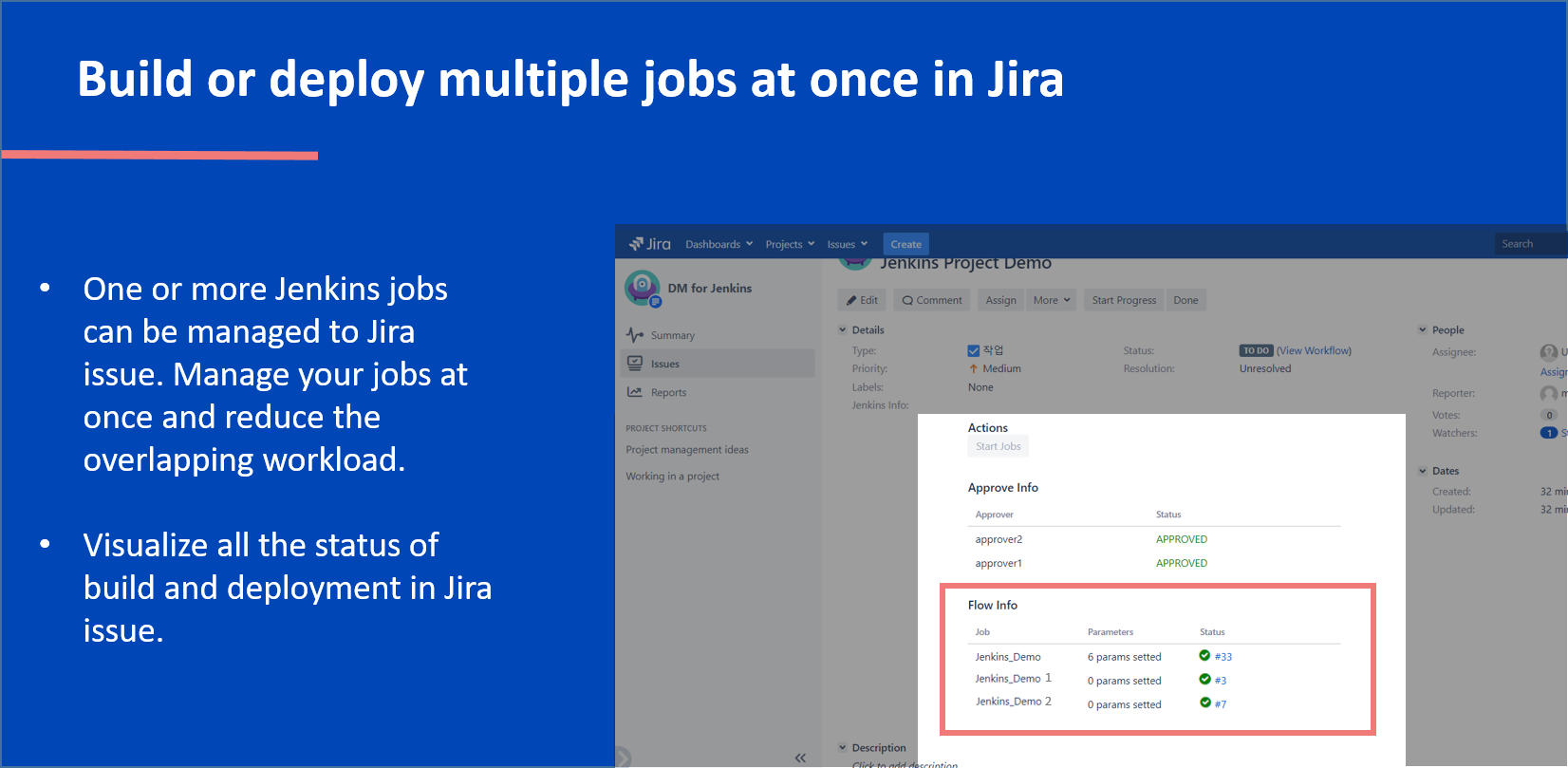Viewport: 1568px width, 768px height.
Task: Click the Medium priority arrow icon
Action: pos(973,369)
